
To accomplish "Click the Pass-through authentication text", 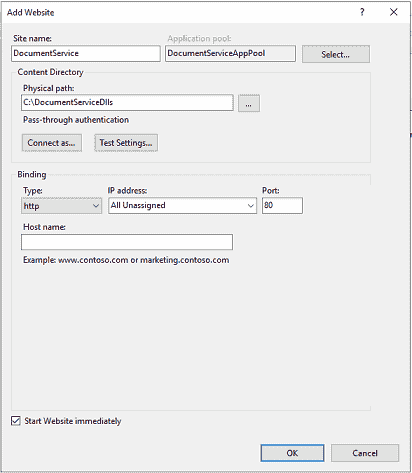I will (x=76, y=120).
